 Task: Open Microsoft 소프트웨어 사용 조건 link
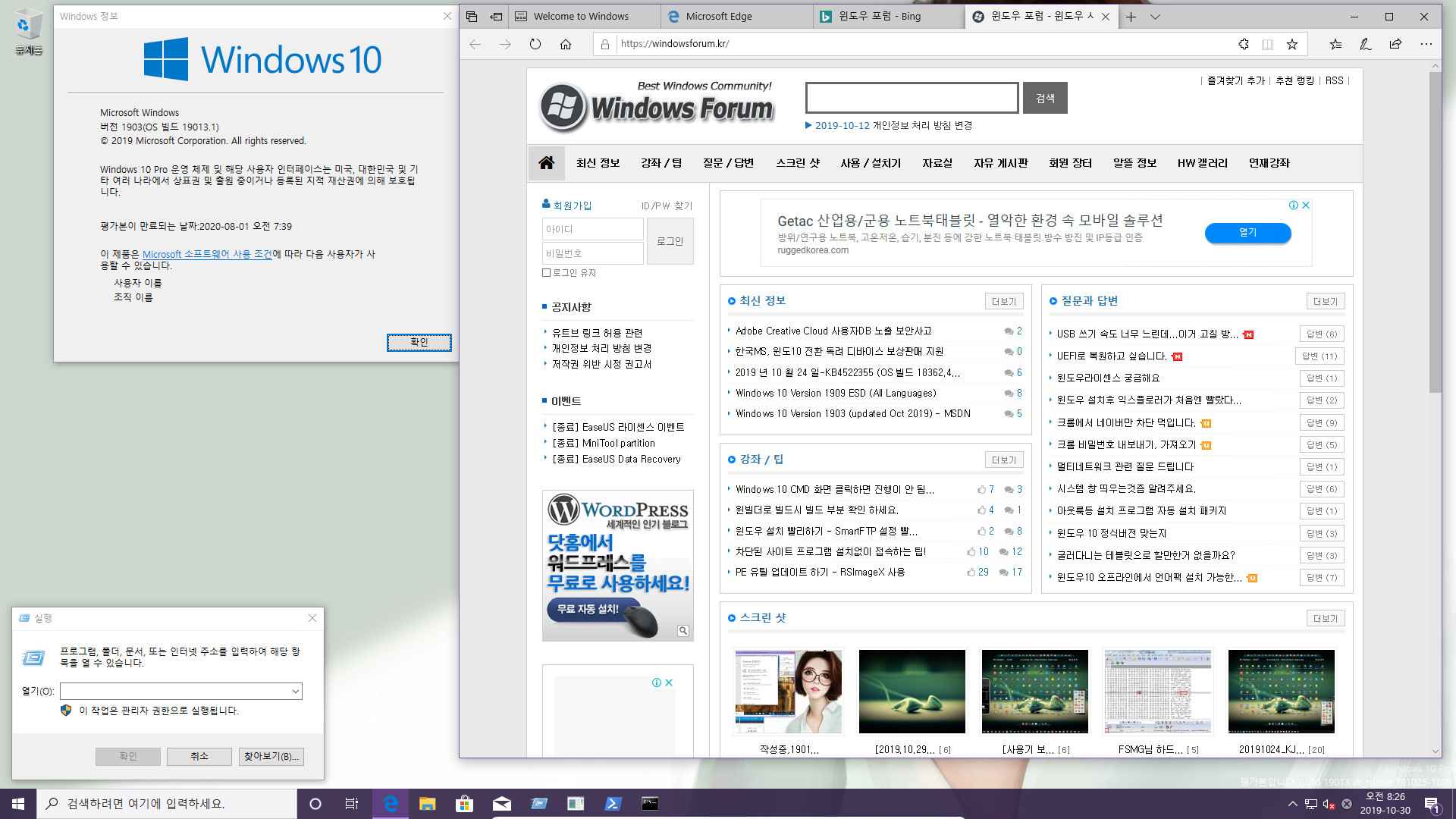(x=207, y=254)
